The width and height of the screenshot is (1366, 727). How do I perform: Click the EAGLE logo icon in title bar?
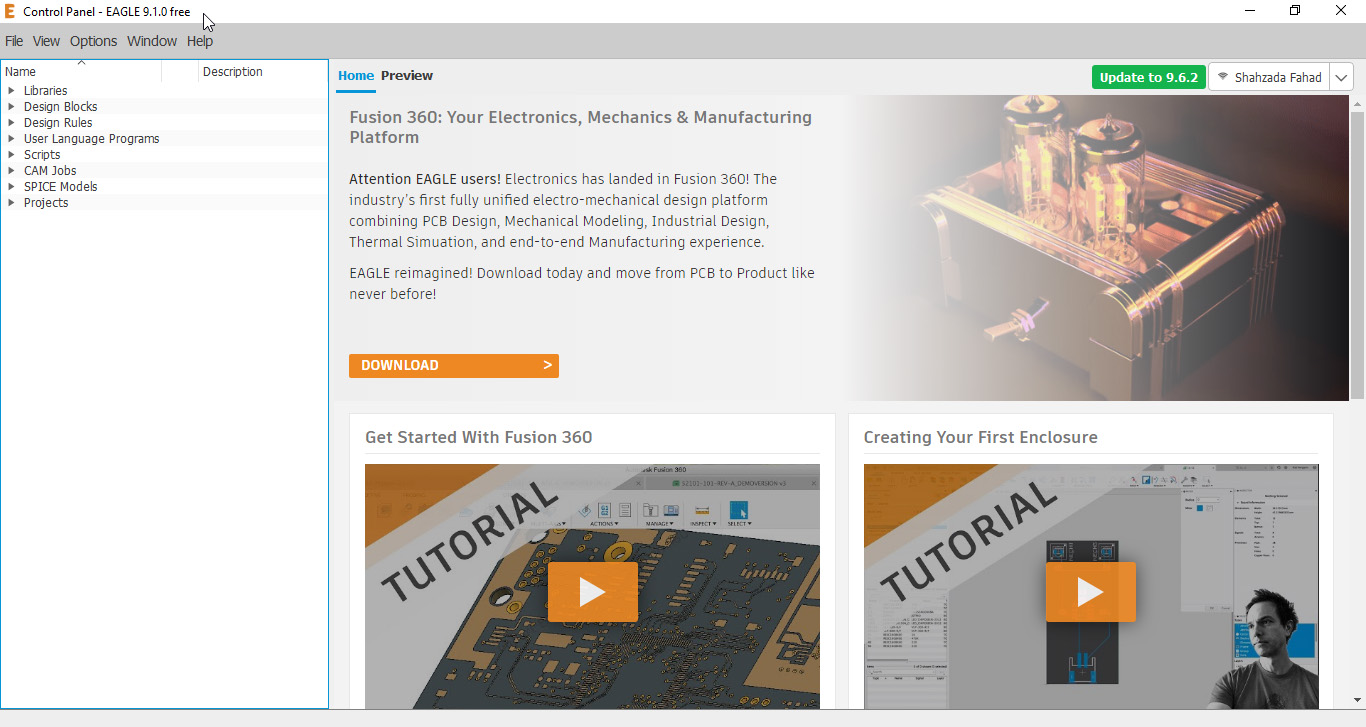(x=10, y=11)
